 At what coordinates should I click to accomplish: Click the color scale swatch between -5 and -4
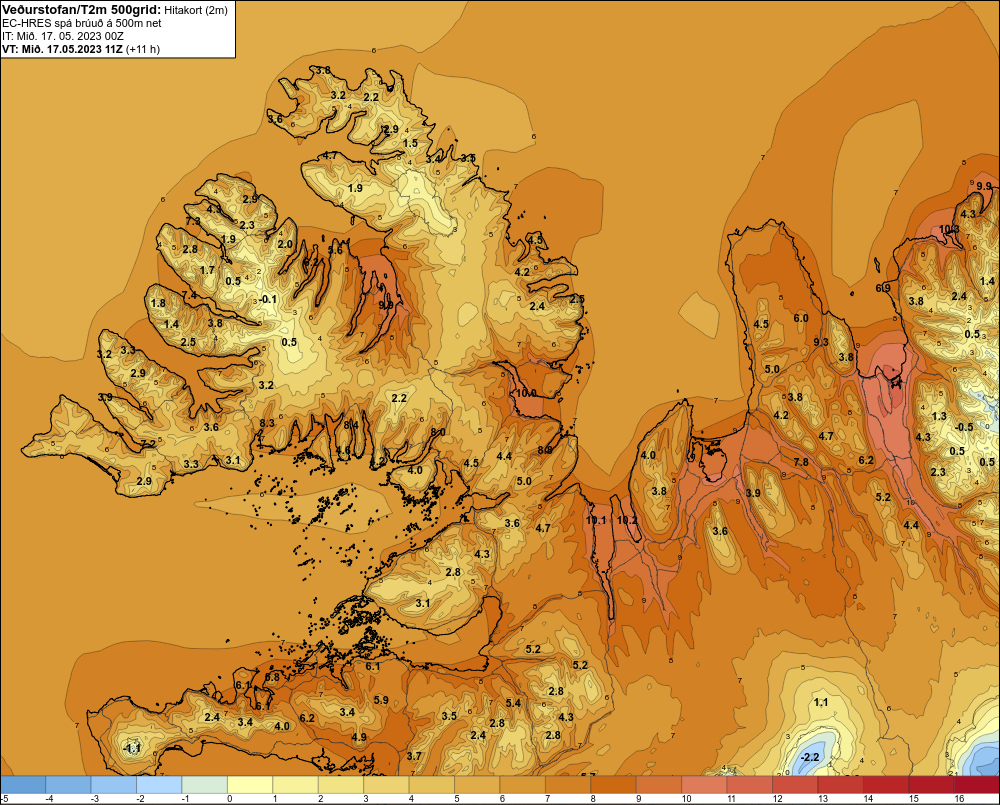(x=24, y=784)
